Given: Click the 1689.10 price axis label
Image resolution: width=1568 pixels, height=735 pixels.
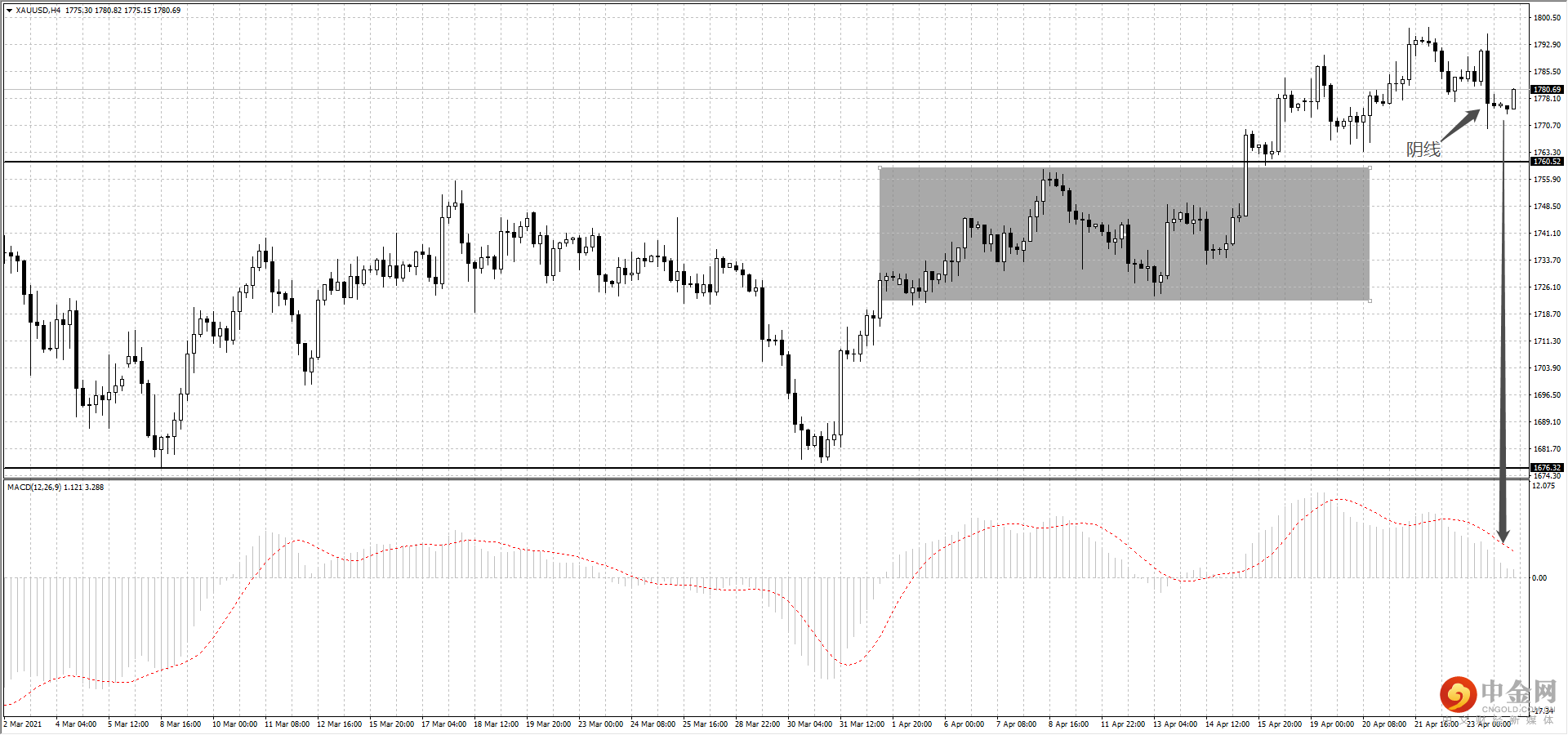Looking at the screenshot, I should point(1547,422).
